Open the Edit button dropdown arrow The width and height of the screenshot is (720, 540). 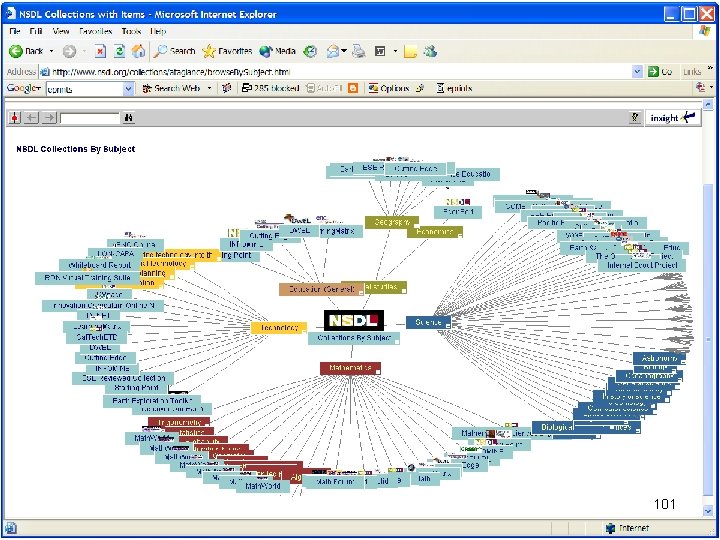click(395, 51)
